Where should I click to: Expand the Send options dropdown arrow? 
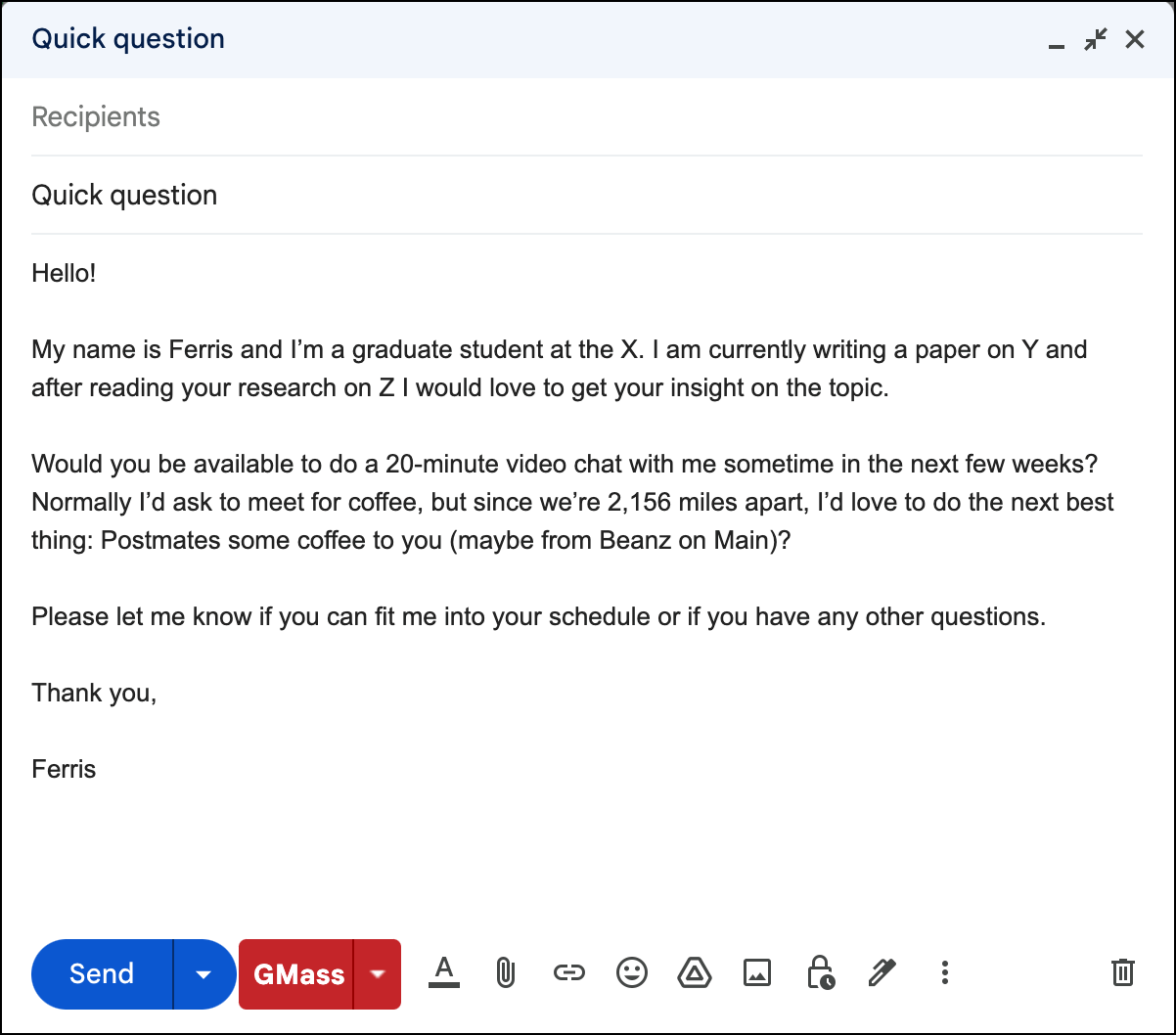[x=204, y=974]
